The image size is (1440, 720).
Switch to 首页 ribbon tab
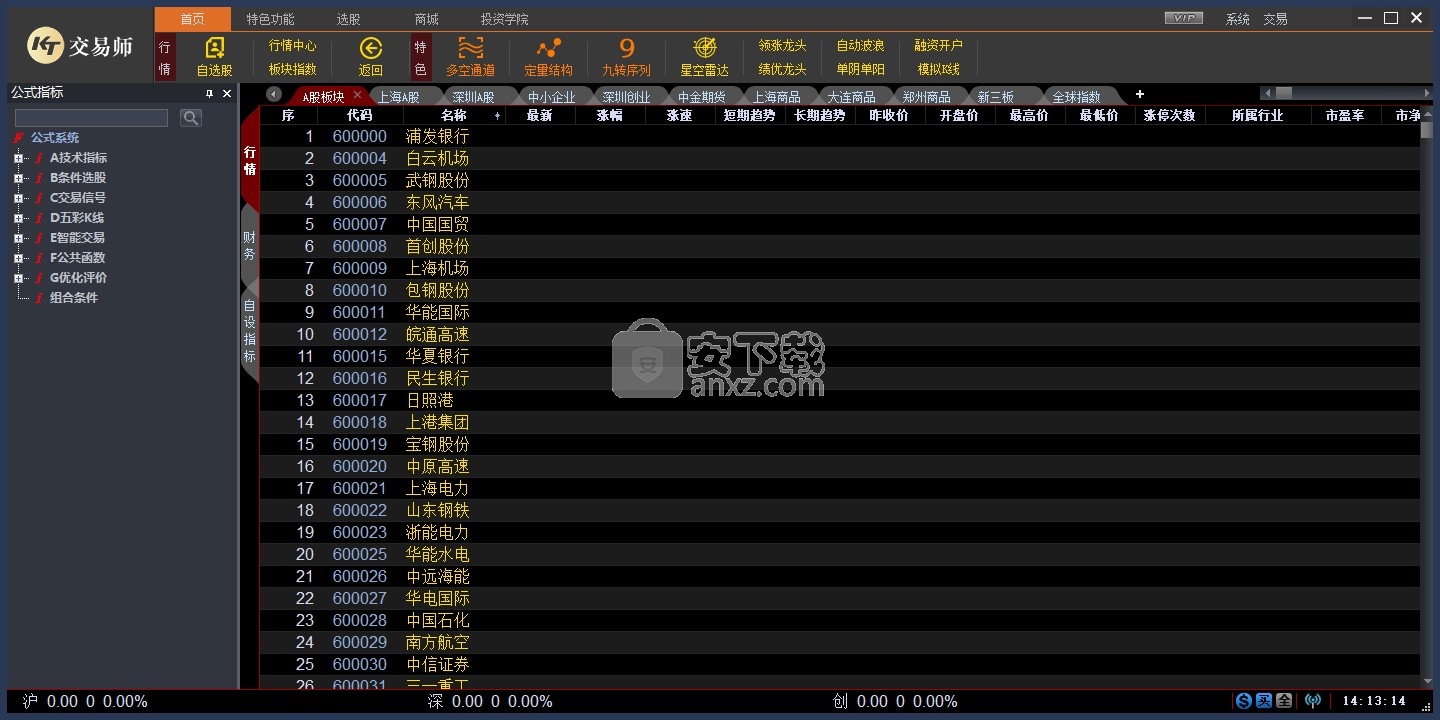(192, 19)
